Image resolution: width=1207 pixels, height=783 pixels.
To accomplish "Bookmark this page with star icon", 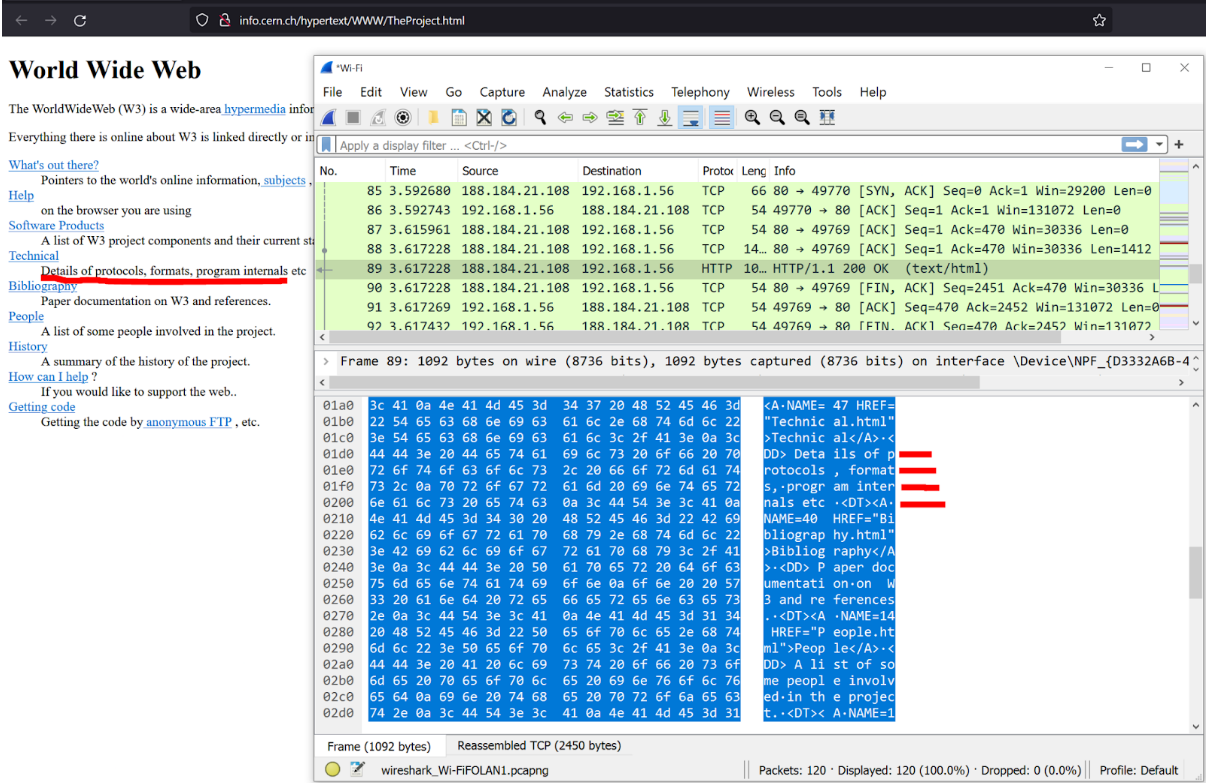I will (x=1099, y=20).
